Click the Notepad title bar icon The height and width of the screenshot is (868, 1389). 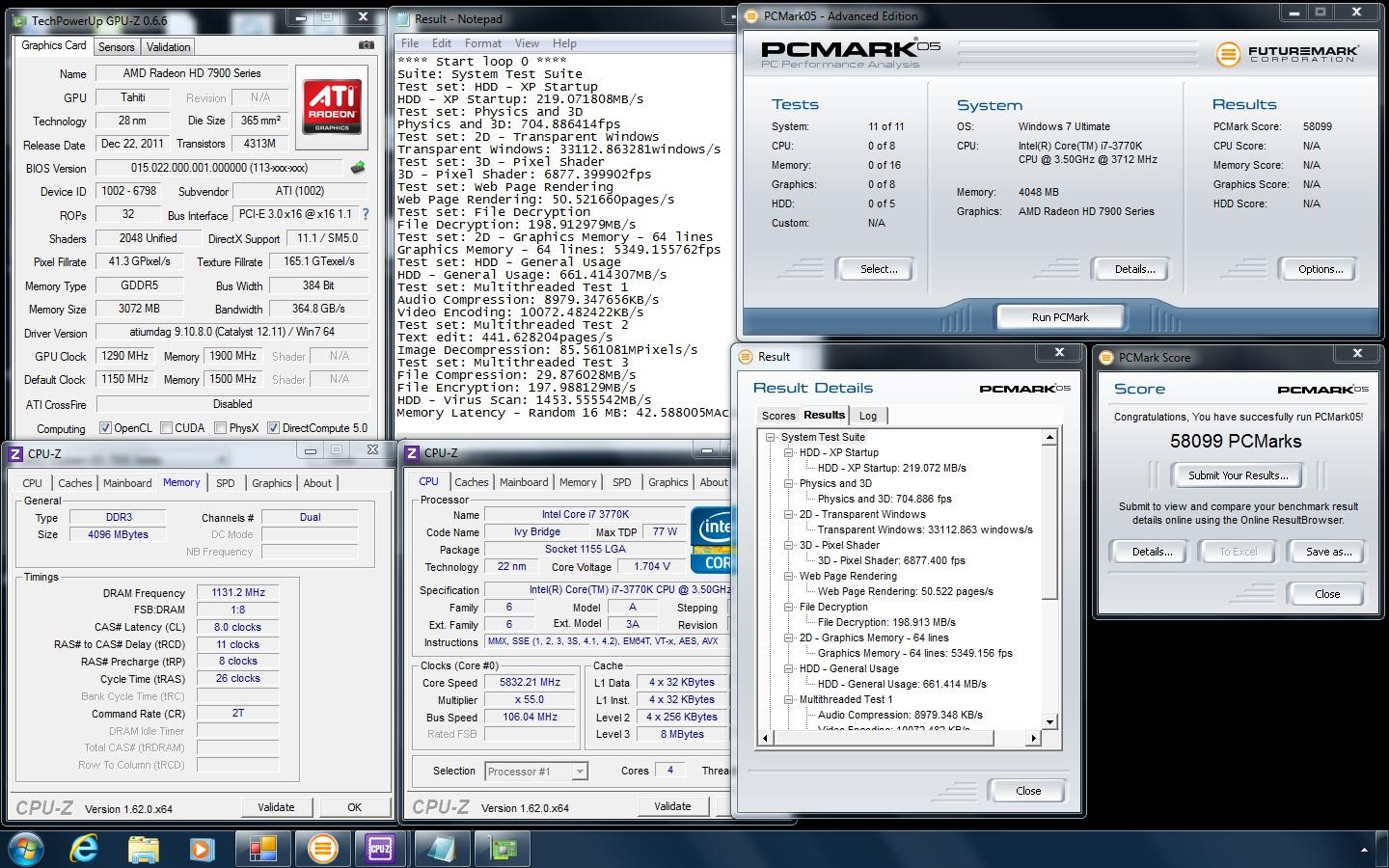403,18
